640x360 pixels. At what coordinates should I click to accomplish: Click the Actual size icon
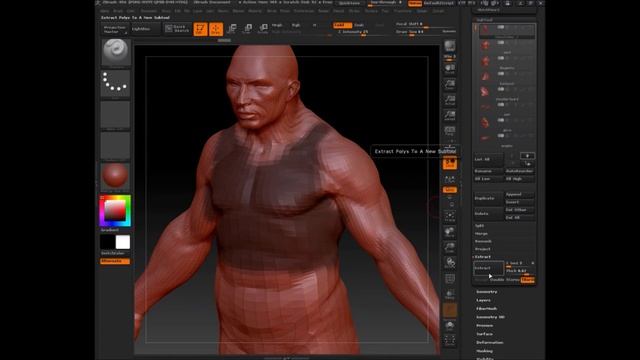pyautogui.click(x=449, y=100)
